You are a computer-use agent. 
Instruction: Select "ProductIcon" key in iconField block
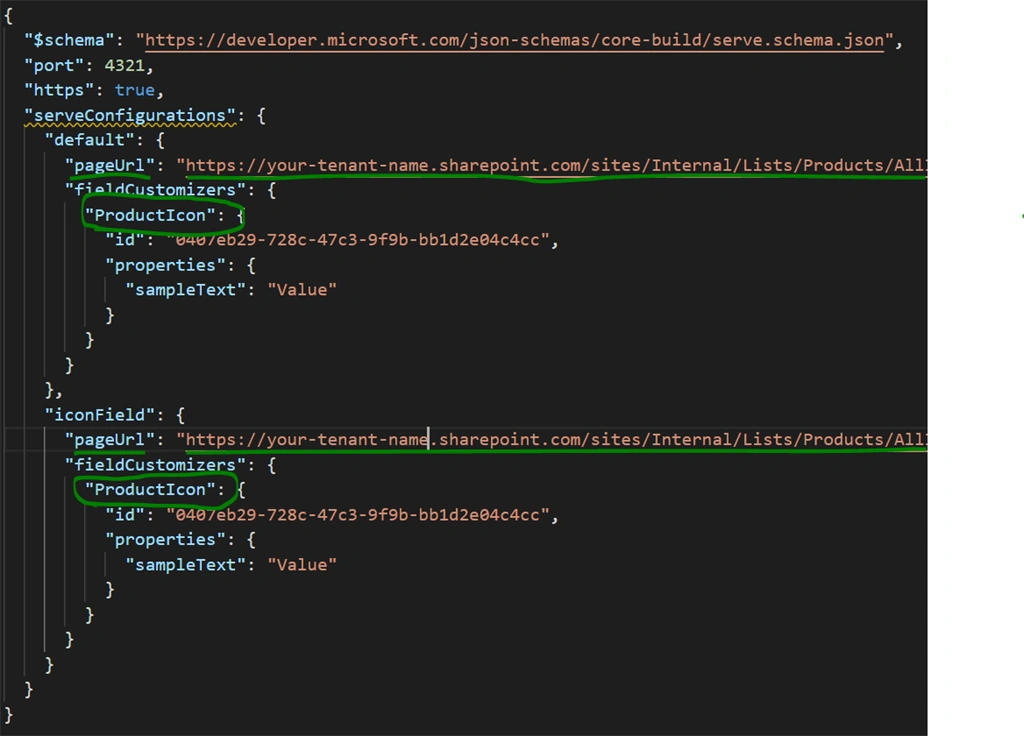coord(150,490)
